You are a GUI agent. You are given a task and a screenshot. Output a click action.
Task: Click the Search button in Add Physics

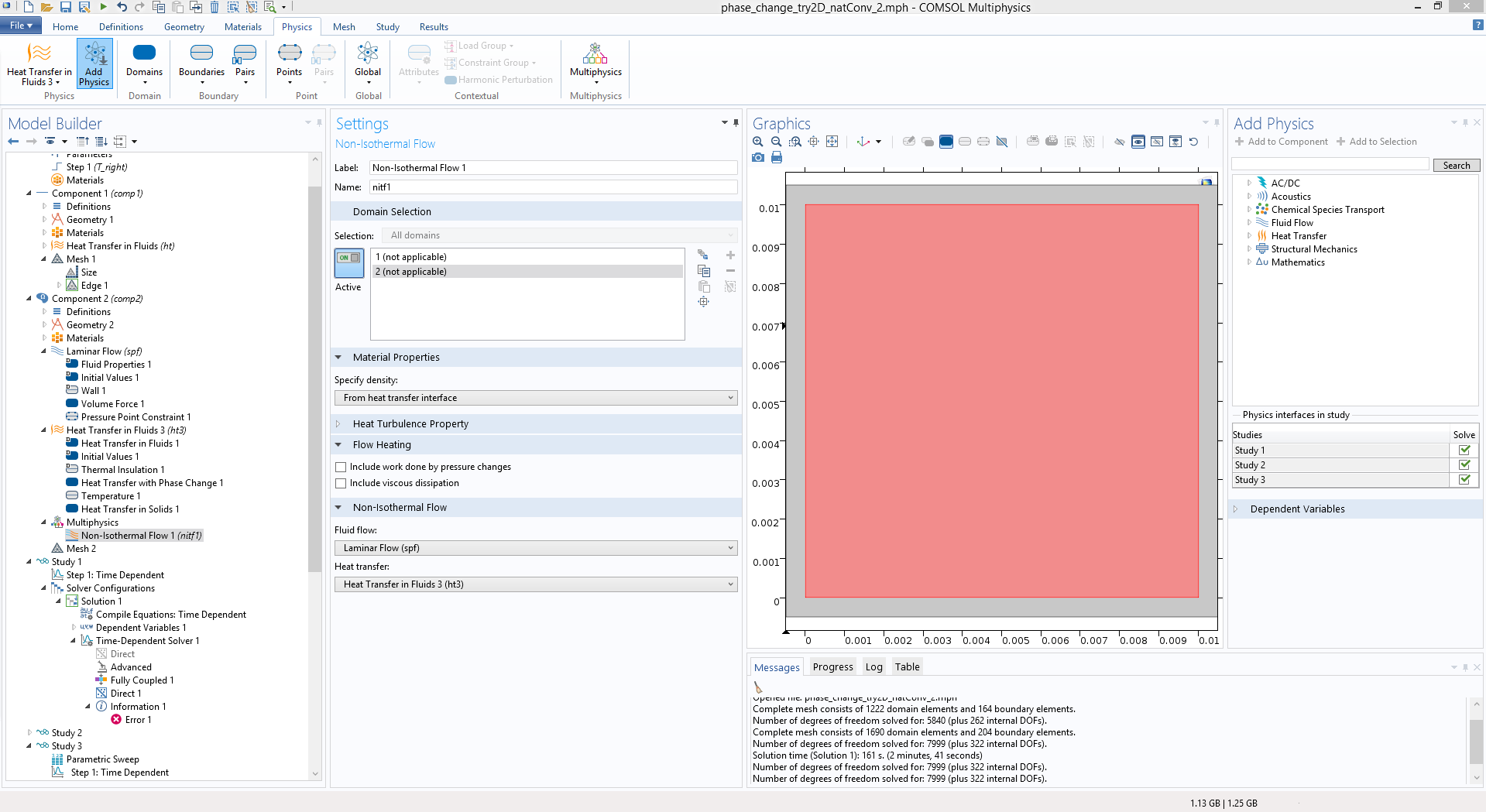click(1456, 166)
